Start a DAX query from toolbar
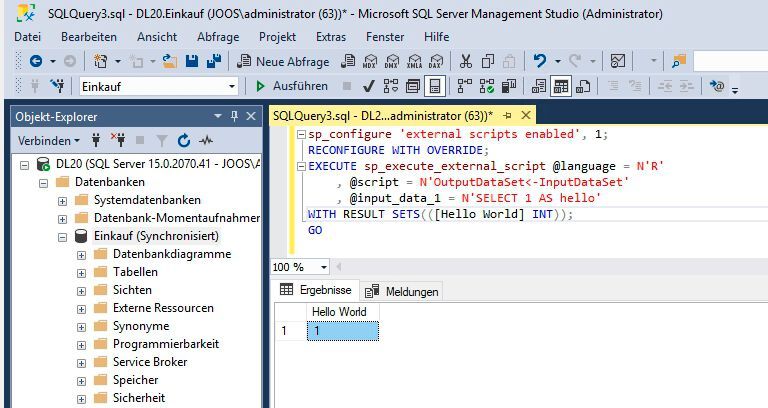Screen dimensions: 768x408 click(x=435, y=61)
